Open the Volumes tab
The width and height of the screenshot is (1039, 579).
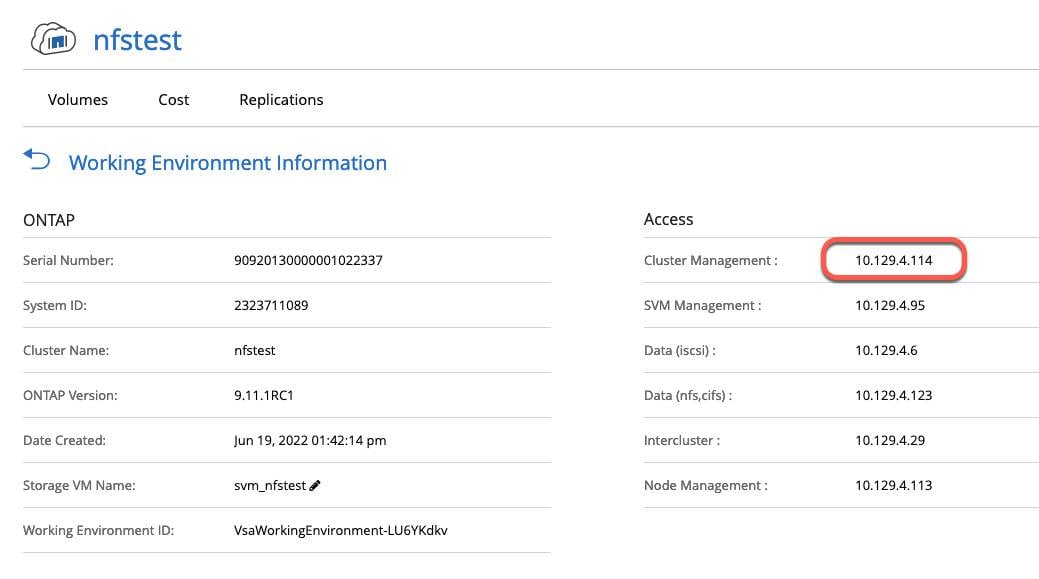[x=78, y=100]
